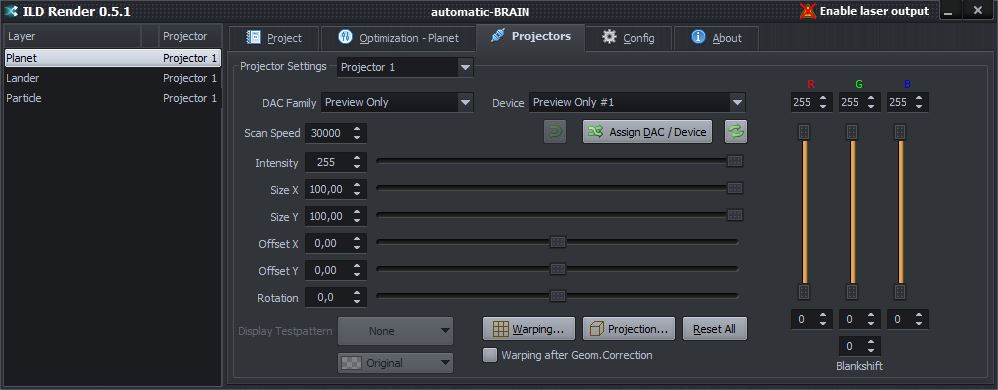Click the laser output disabled icon

808,11
